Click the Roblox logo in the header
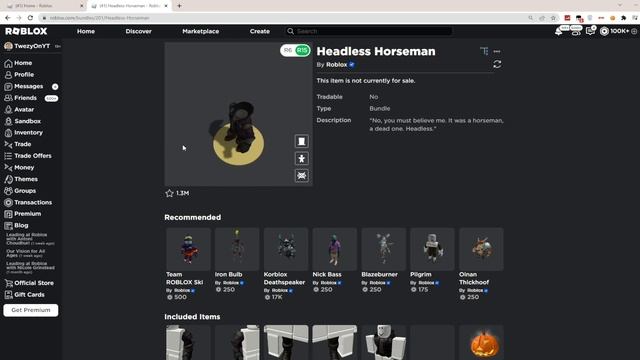This screenshot has width=640, height=360. 26,31
